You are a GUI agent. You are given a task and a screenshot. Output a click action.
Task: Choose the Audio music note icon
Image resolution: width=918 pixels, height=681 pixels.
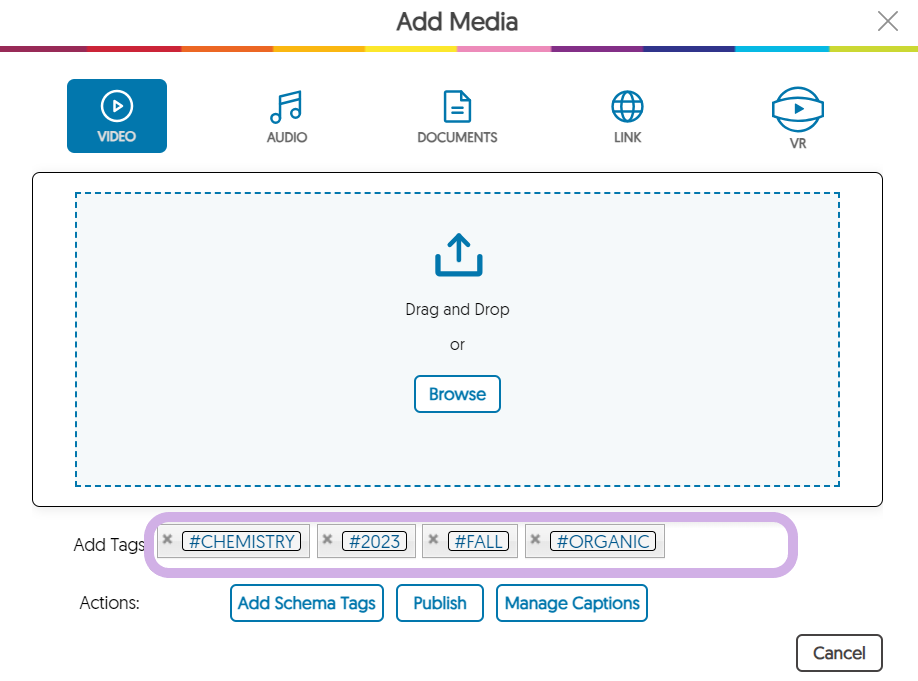point(286,107)
